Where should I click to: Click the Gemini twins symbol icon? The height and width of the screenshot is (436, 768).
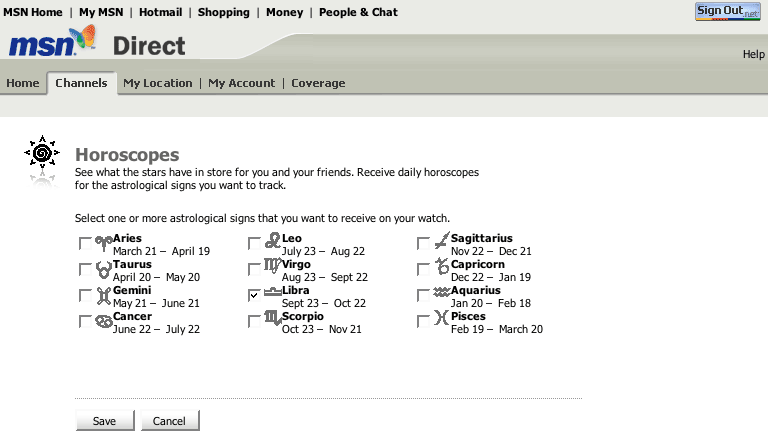pos(103,295)
